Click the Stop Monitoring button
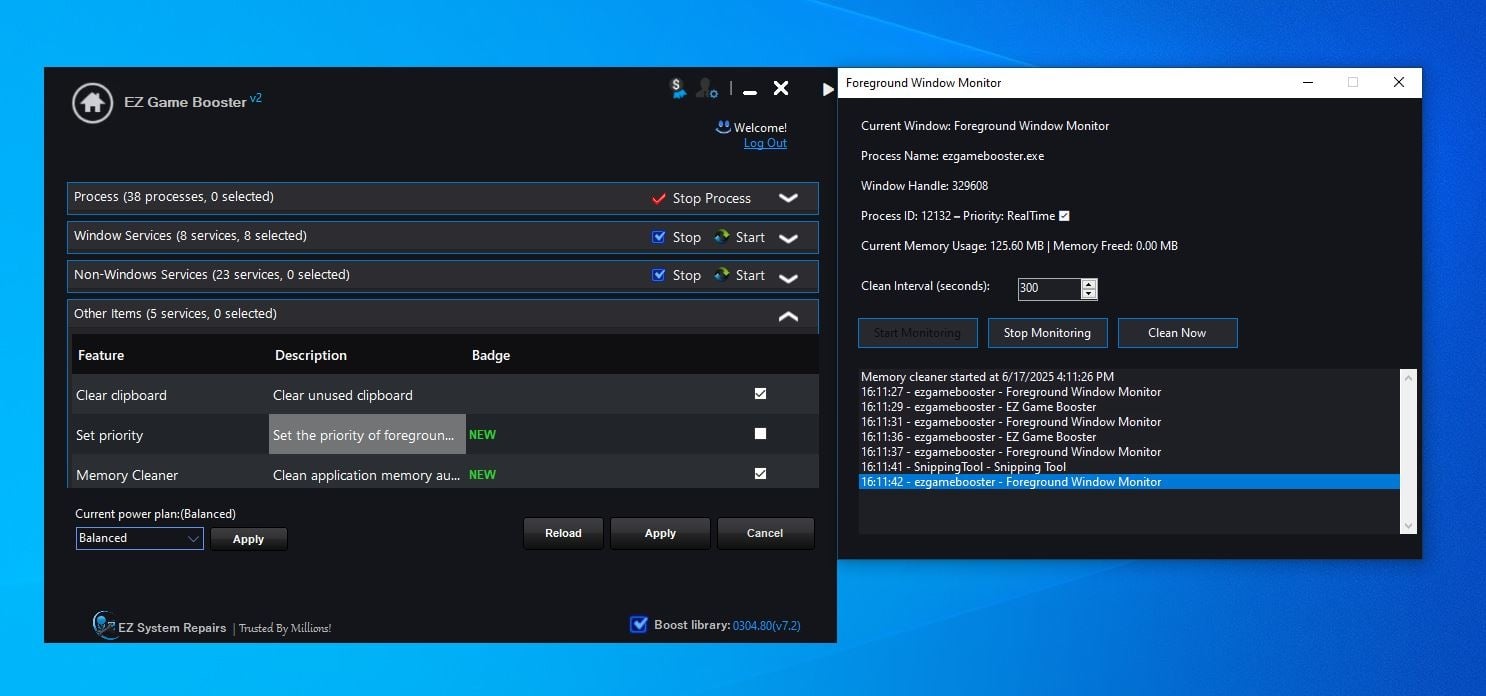This screenshot has width=1486, height=696. [x=1047, y=333]
